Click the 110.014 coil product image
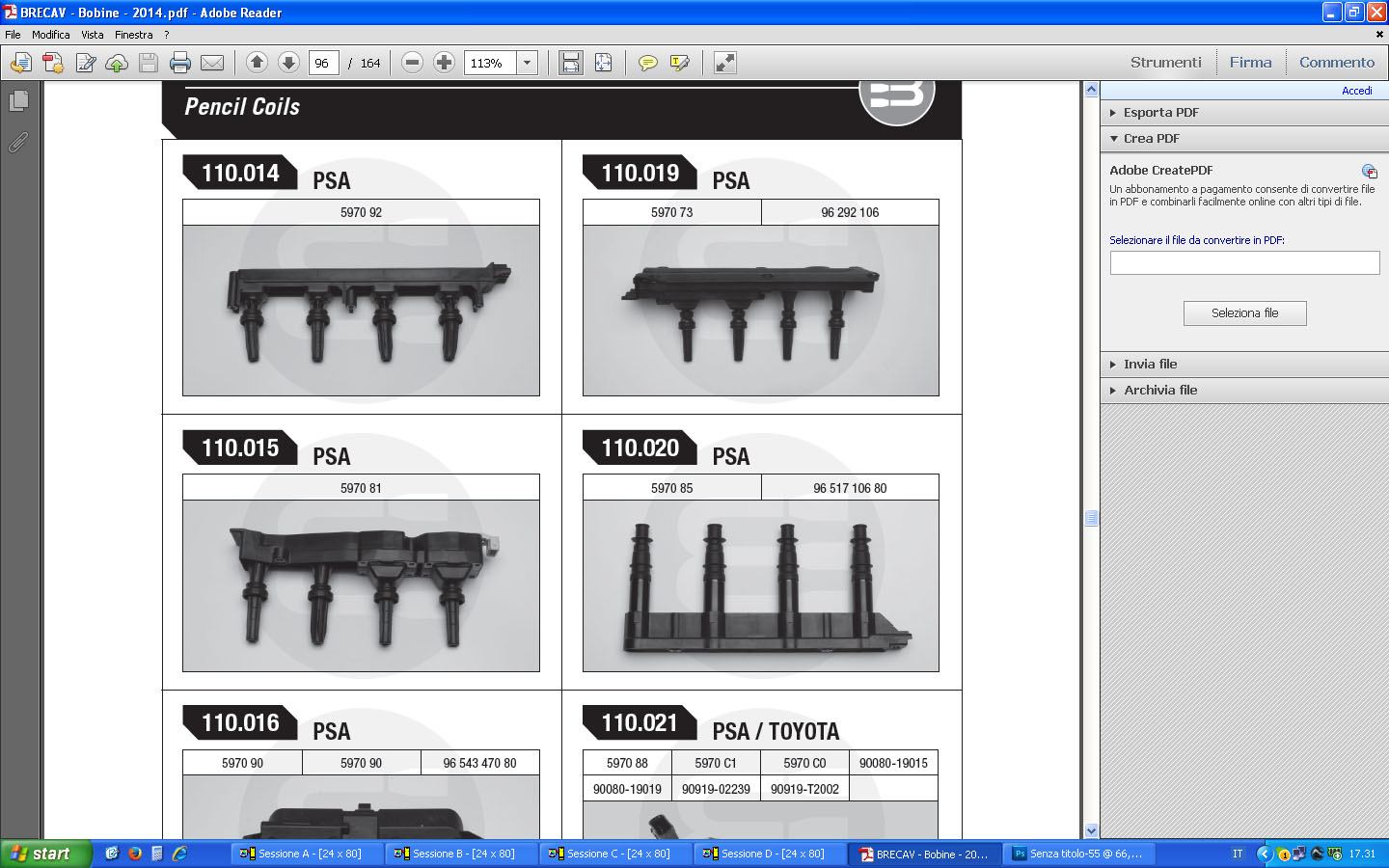 (361, 311)
